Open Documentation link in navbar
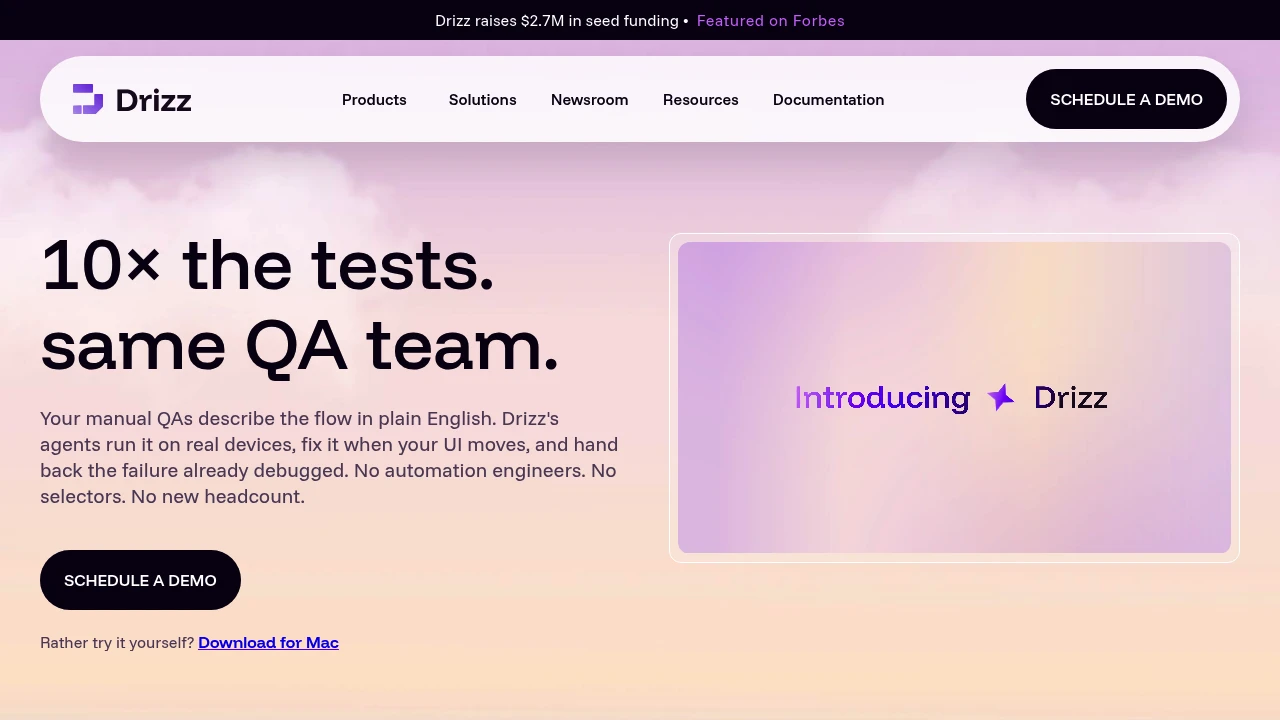Viewport: 1280px width, 720px height. tap(828, 100)
